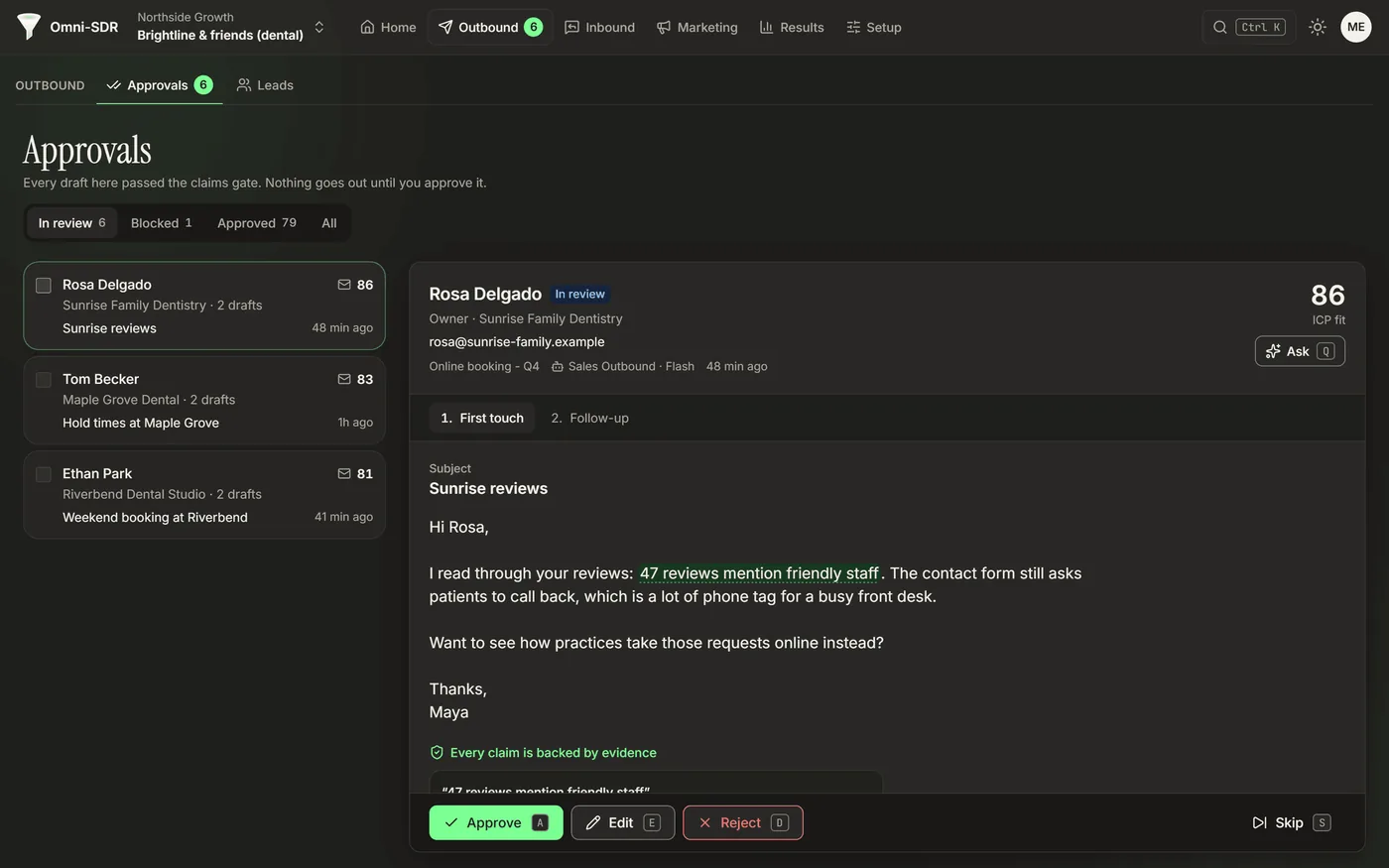
Task: Click the mail icon on Rosa Delgado card
Action: point(344,285)
